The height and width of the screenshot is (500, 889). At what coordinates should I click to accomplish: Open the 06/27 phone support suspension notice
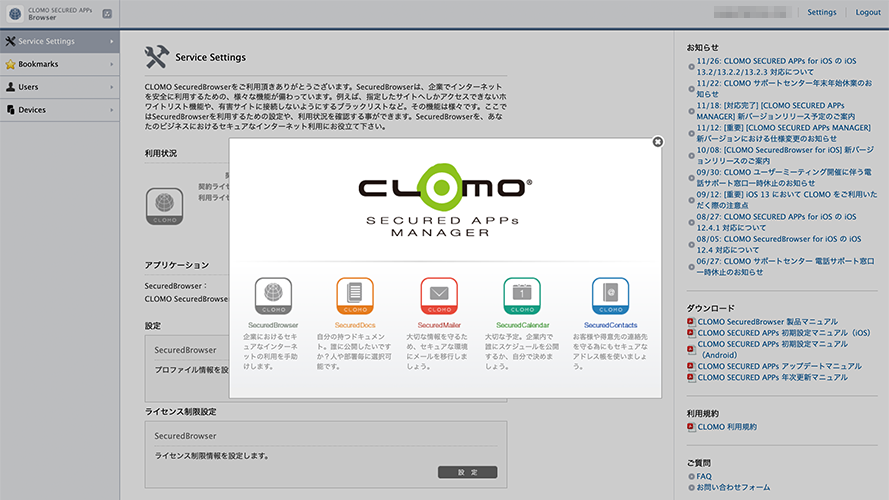click(x=785, y=266)
